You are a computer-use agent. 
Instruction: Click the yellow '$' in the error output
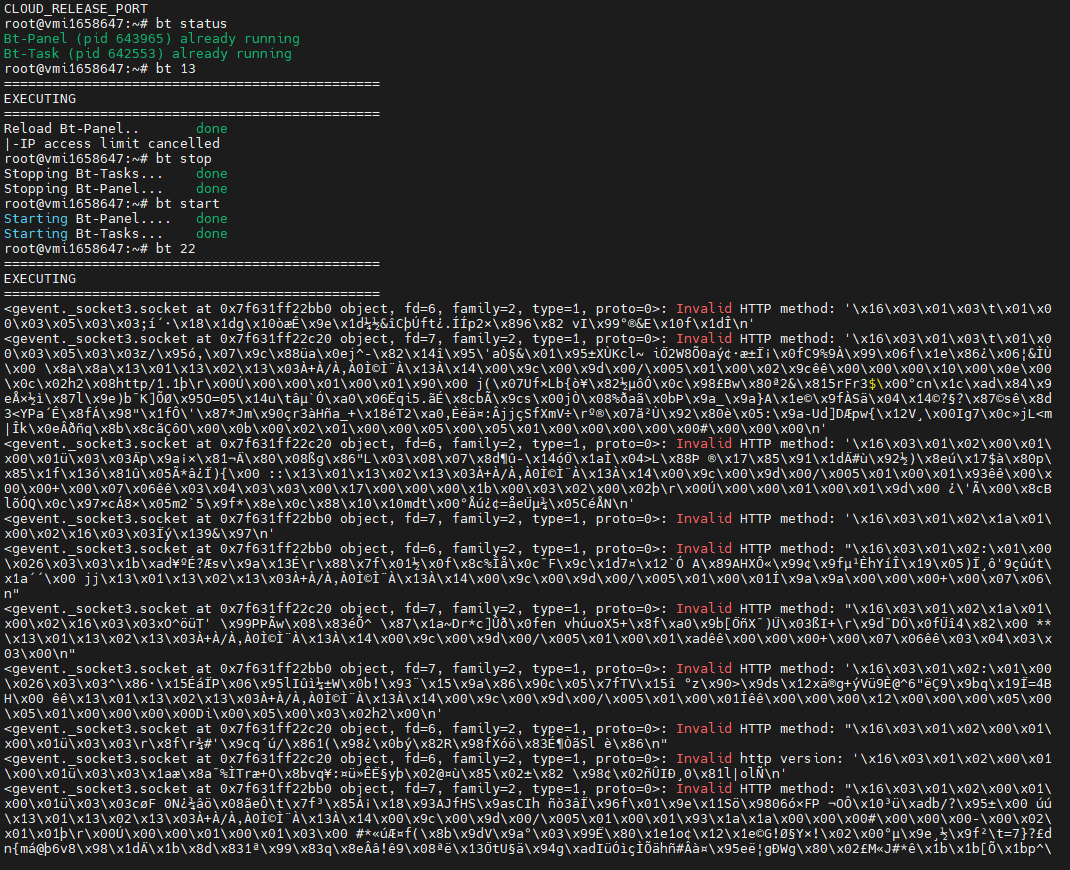872,384
